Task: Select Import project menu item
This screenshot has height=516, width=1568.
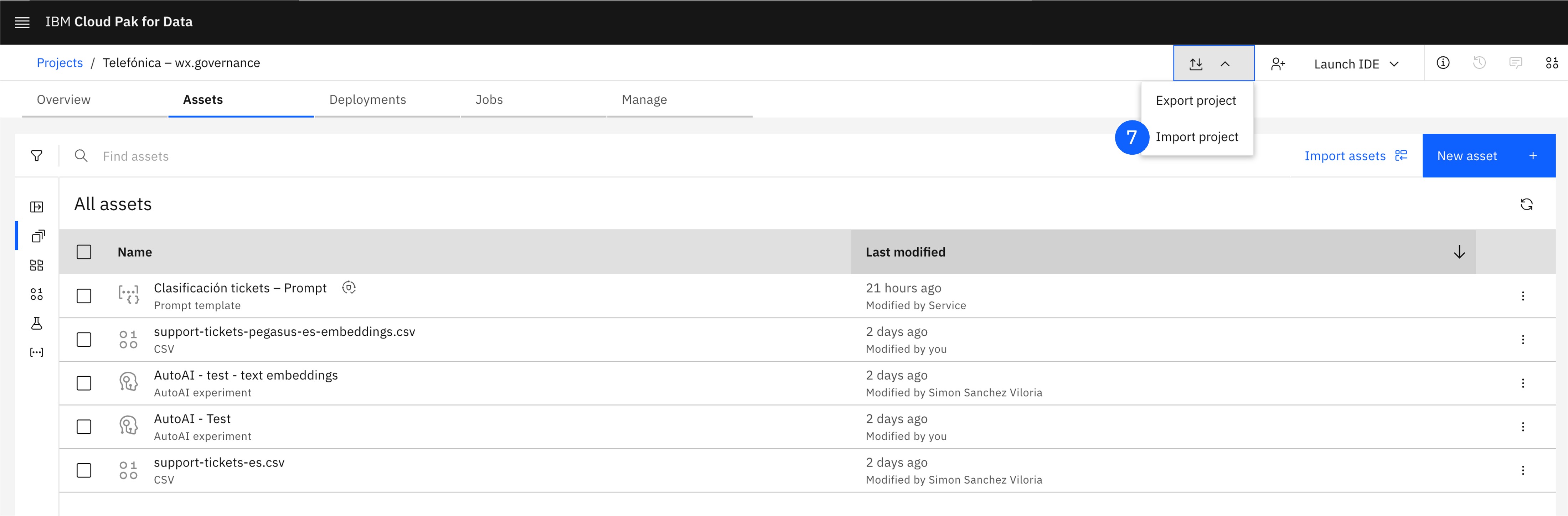Action: (1197, 137)
